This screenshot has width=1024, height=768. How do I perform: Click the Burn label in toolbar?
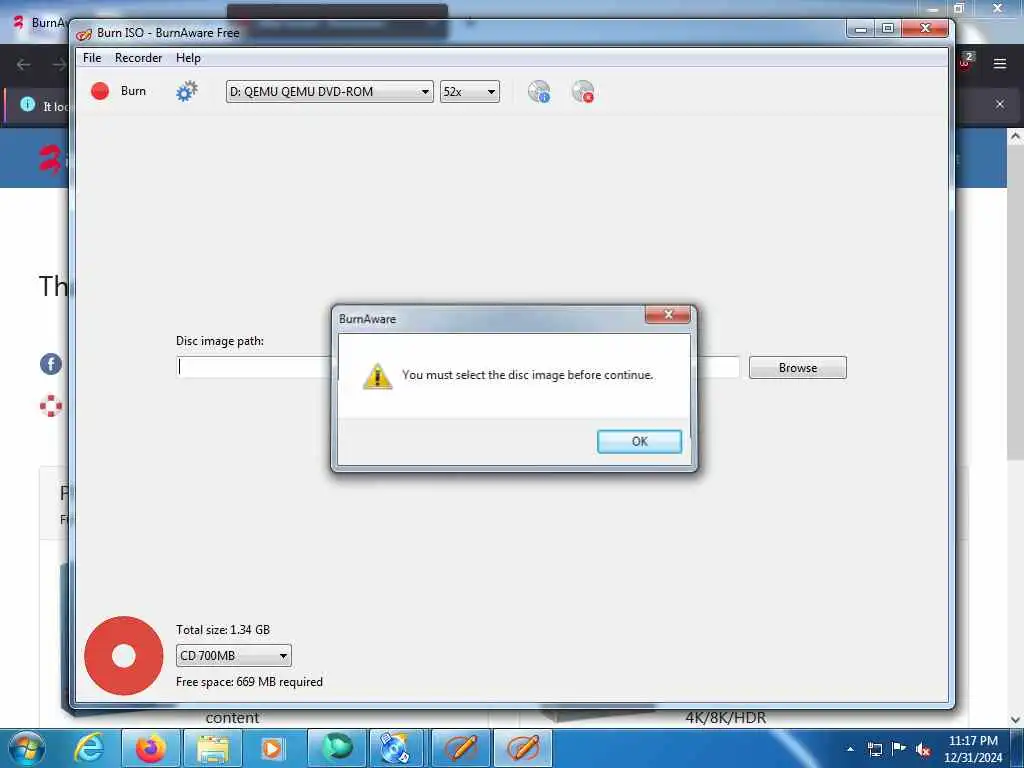133,91
